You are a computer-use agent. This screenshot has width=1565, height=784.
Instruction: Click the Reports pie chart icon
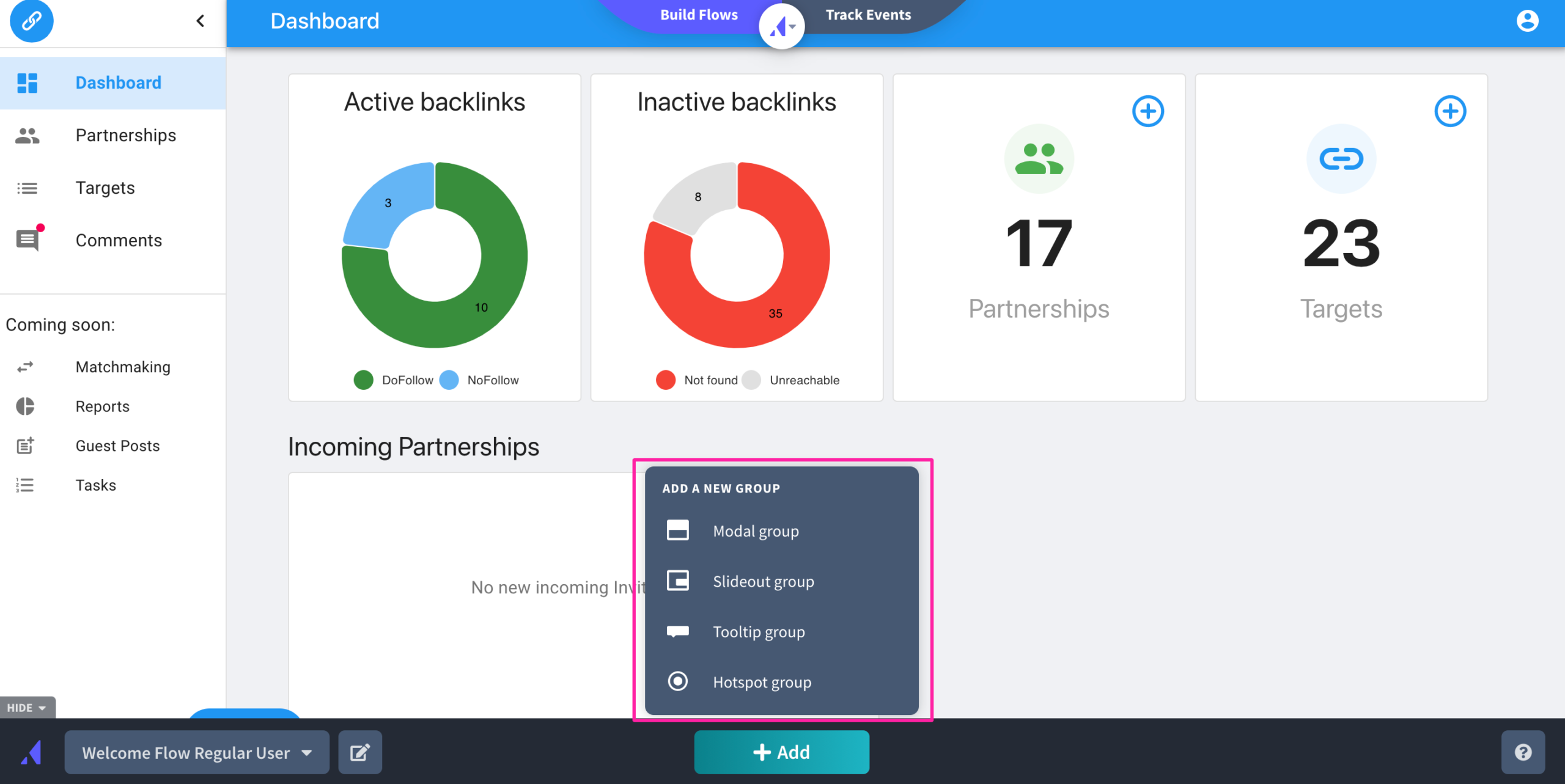(25, 406)
